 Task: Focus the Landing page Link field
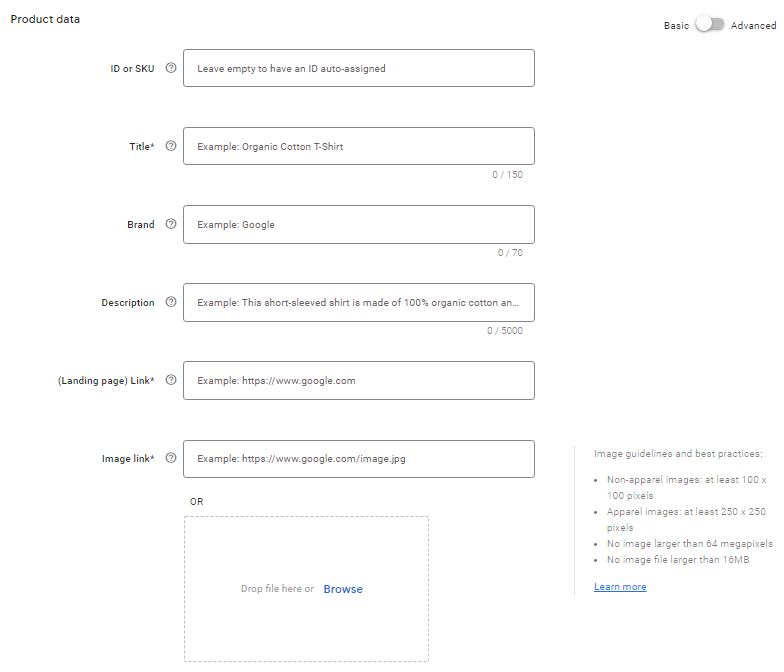click(x=358, y=380)
